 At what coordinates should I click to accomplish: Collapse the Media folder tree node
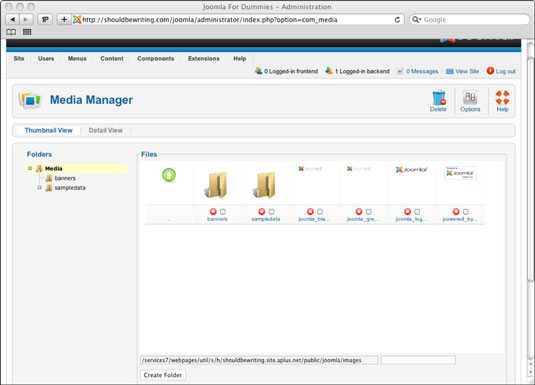[x=30, y=168]
